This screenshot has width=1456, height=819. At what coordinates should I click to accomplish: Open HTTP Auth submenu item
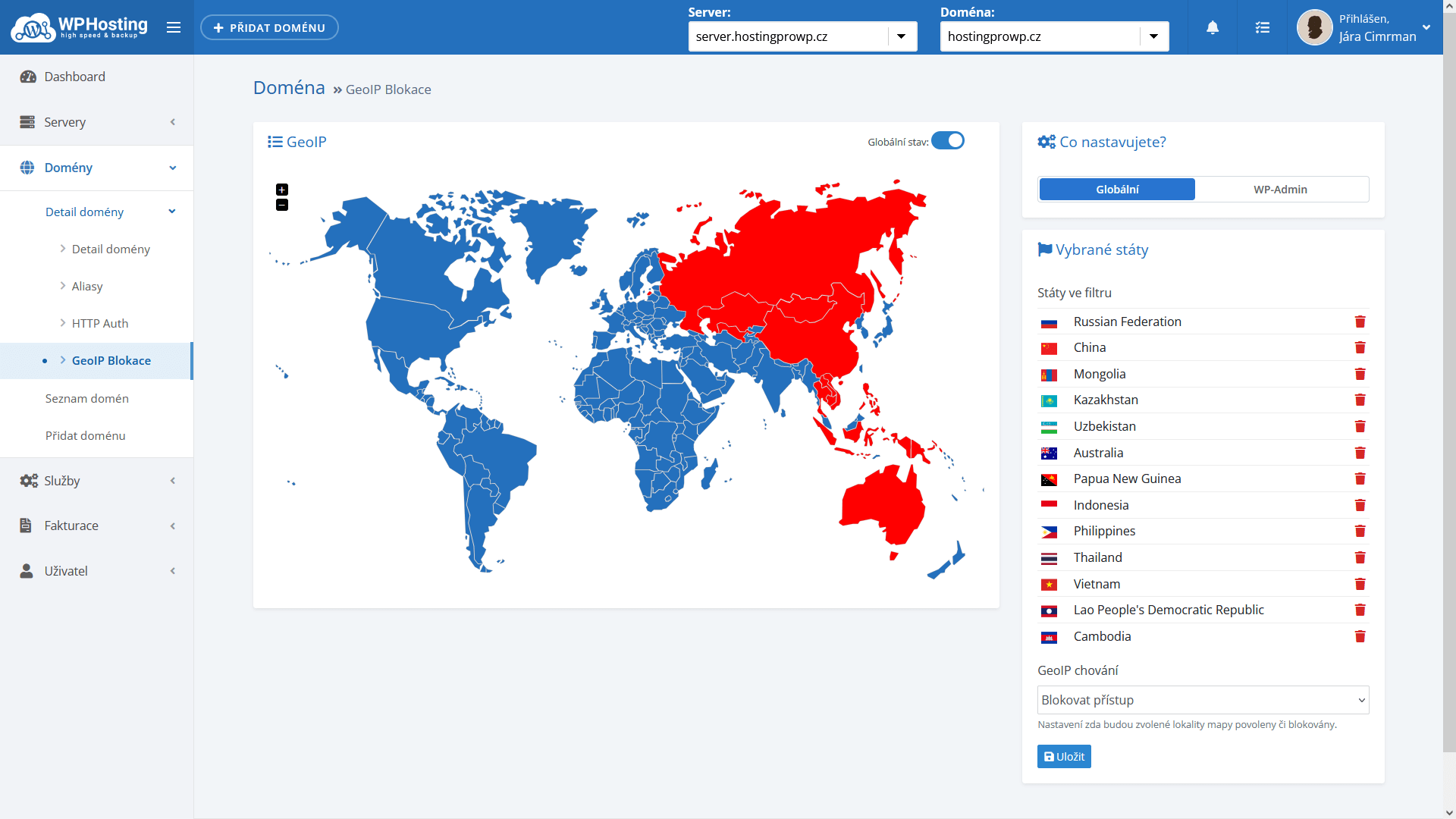click(x=100, y=323)
